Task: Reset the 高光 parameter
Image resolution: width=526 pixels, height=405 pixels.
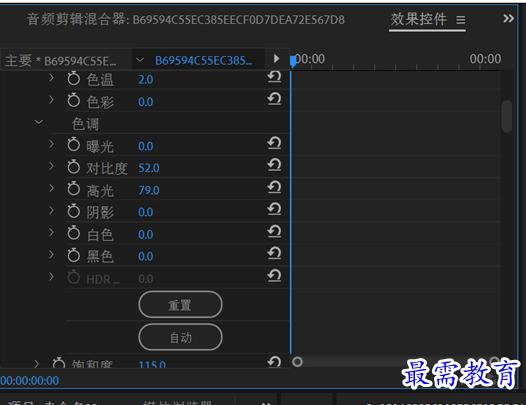Action: [274, 187]
